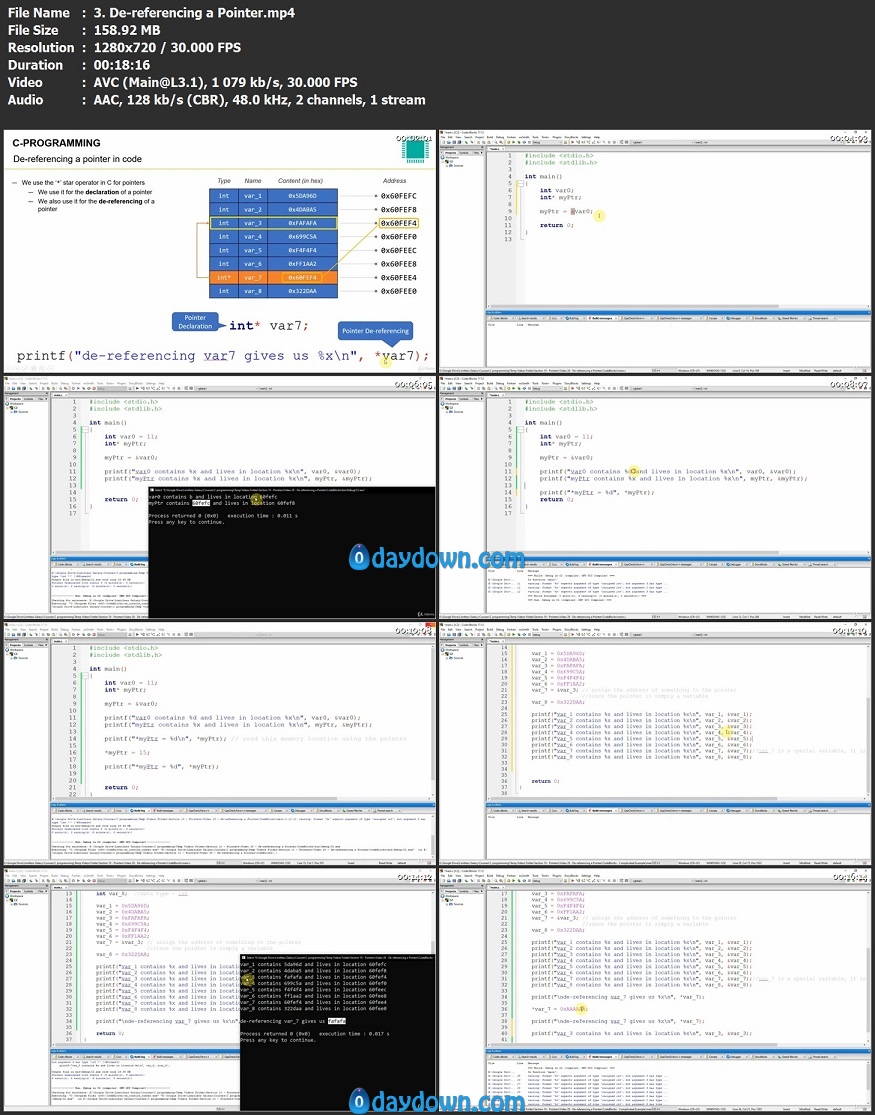Image resolution: width=875 pixels, height=1115 pixels.
Task: Click the 'int* var7;' declaration text on the slide
Action: [x=269, y=325]
